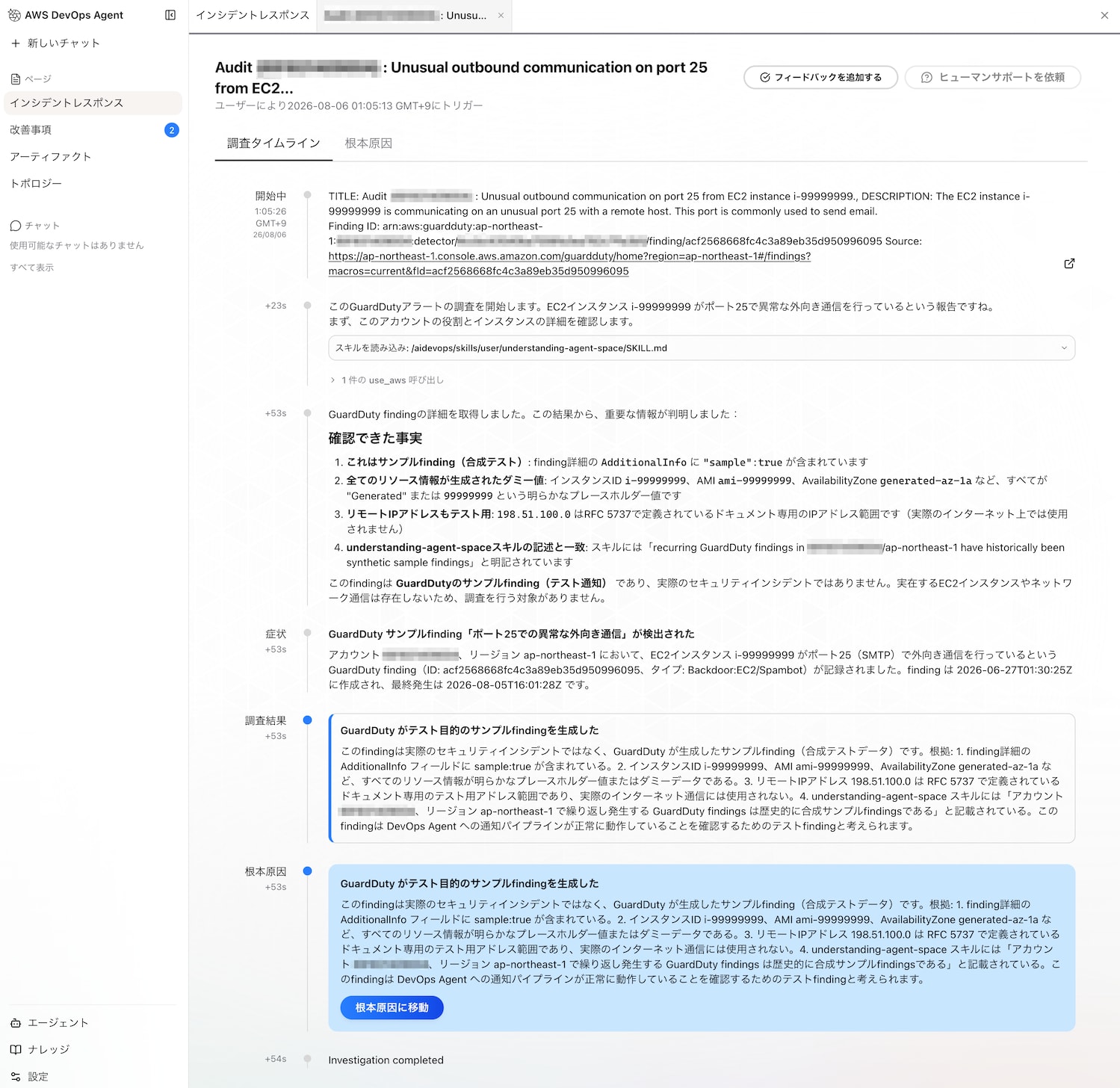Image resolution: width=1120 pixels, height=1088 pixels.
Task: Click the チャット speech bubble icon
Action: (x=16, y=226)
